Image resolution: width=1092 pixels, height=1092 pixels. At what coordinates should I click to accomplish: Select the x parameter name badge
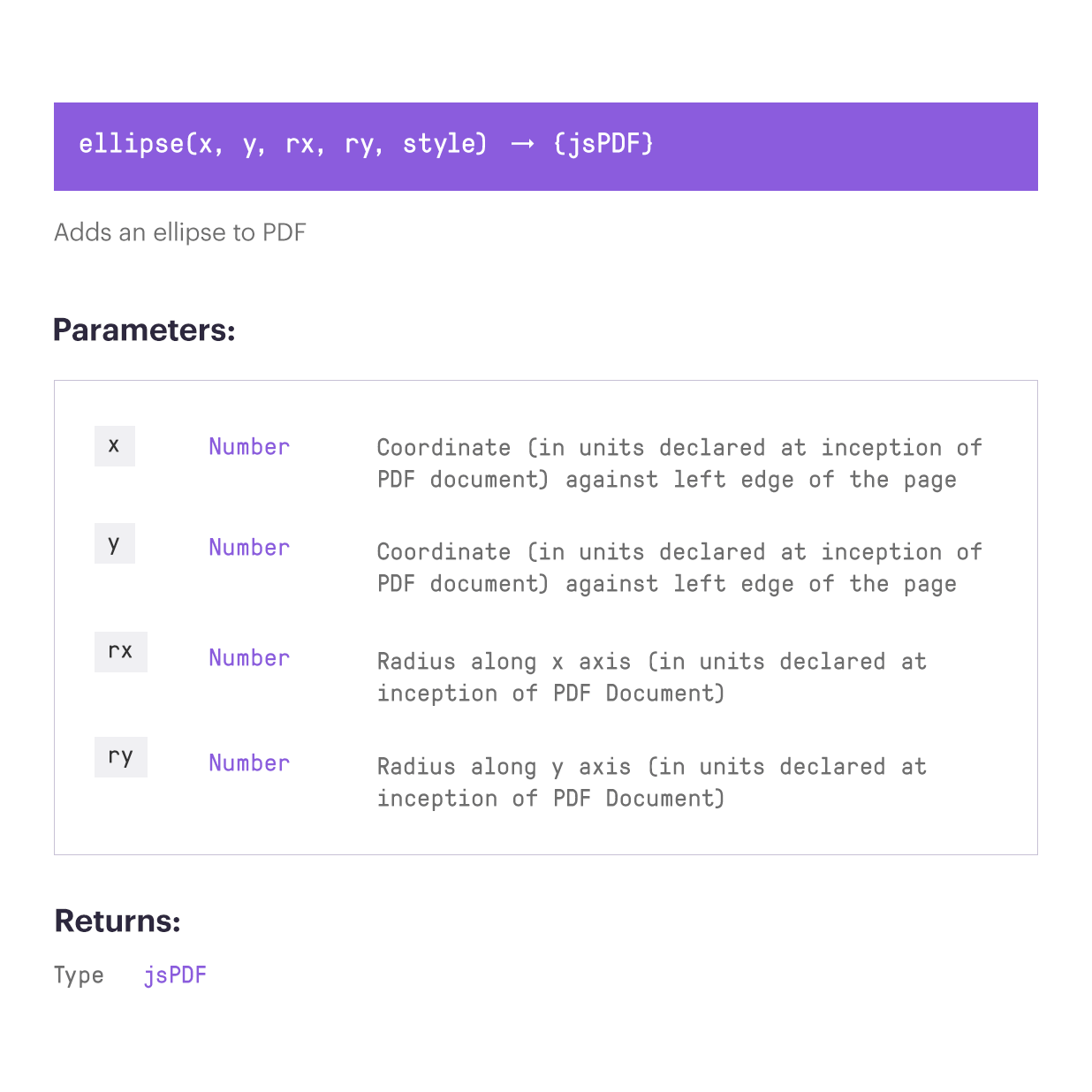(x=115, y=446)
